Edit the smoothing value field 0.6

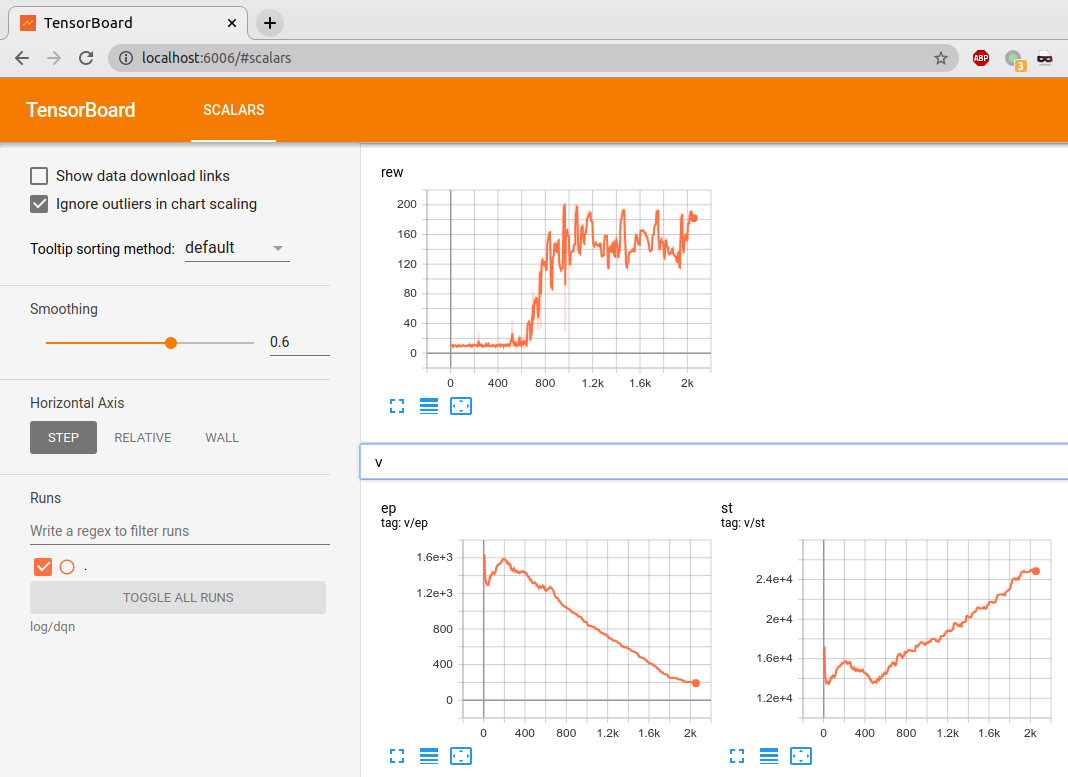300,343
